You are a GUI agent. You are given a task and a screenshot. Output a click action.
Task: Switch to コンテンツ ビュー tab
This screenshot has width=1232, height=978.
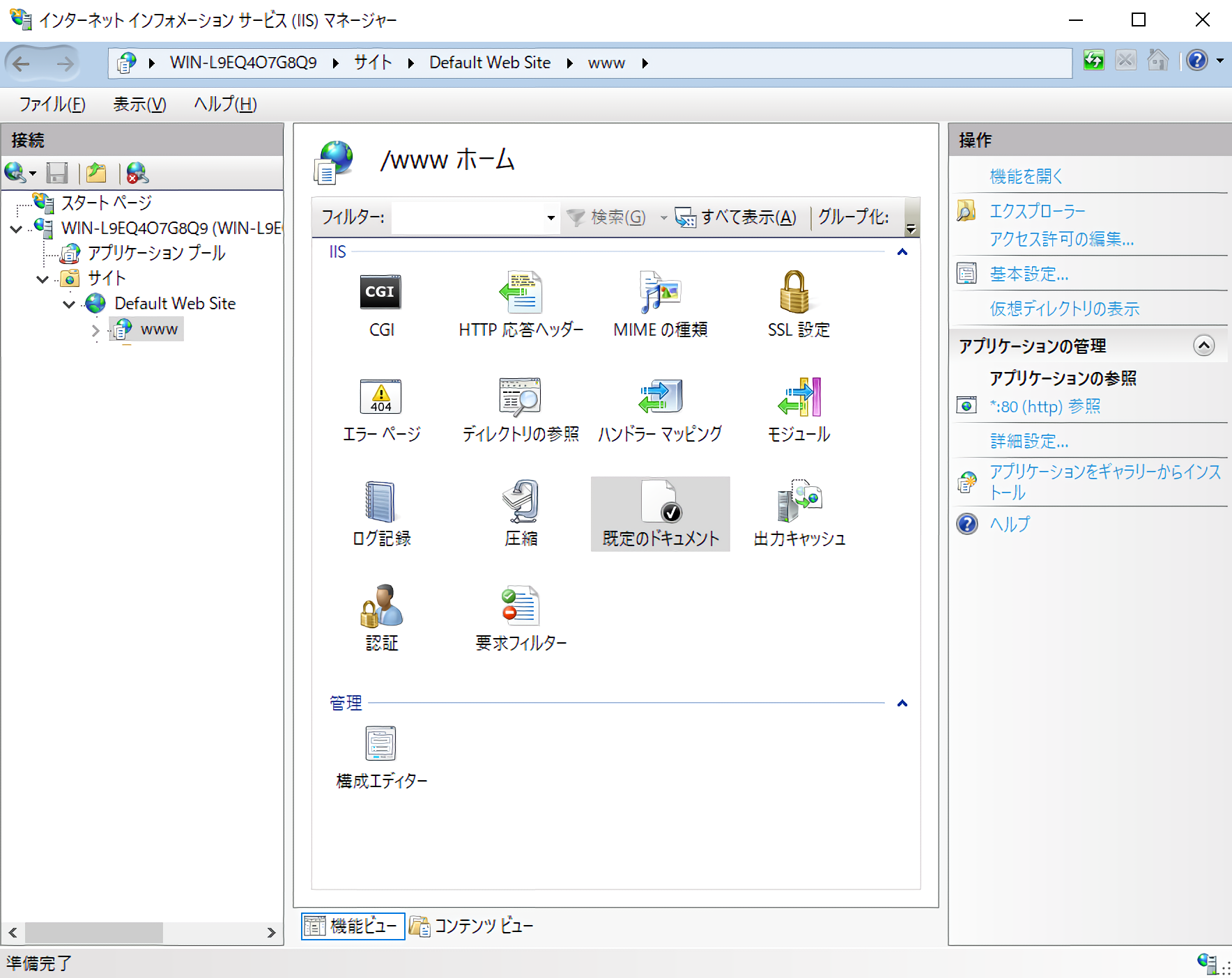click(472, 926)
